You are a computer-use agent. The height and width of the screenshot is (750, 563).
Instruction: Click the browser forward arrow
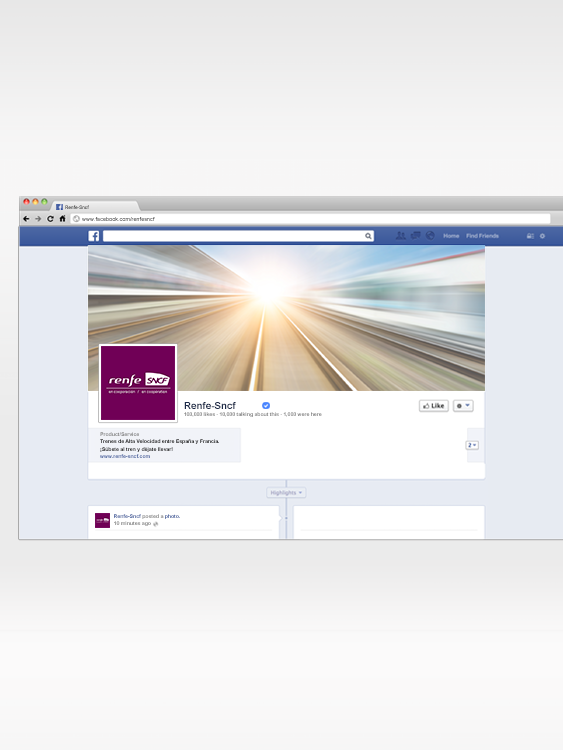(38, 219)
